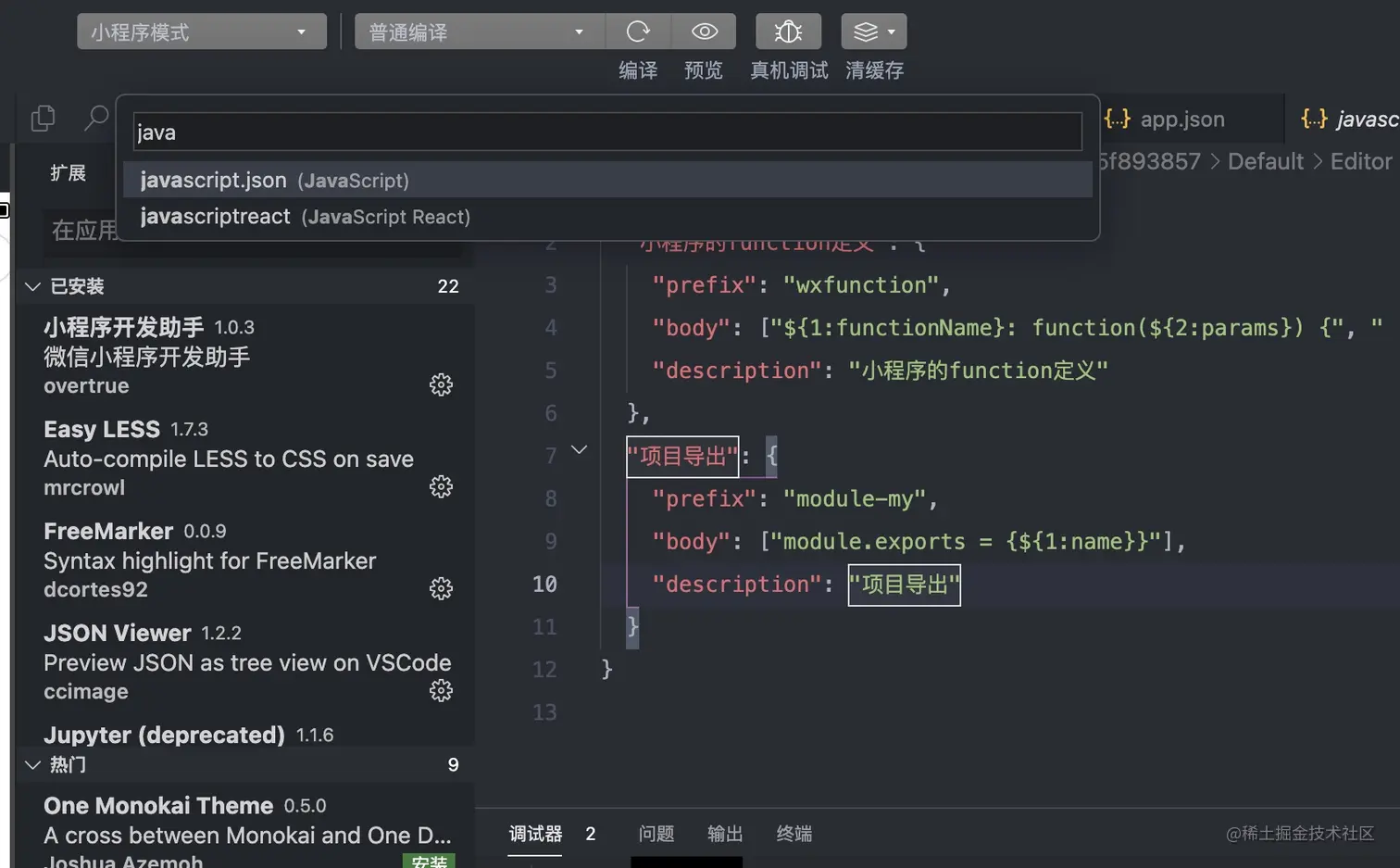Switch to the 问题 panel tab
The width and height of the screenshot is (1400, 868).
(x=656, y=834)
